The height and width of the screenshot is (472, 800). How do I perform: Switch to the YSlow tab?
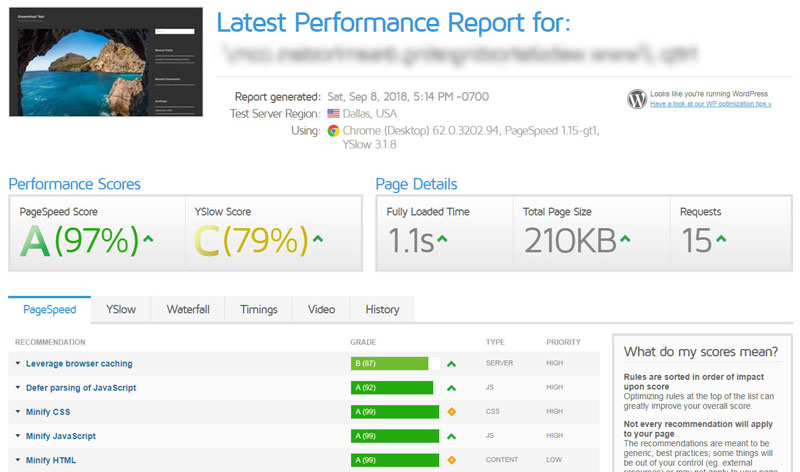click(121, 310)
